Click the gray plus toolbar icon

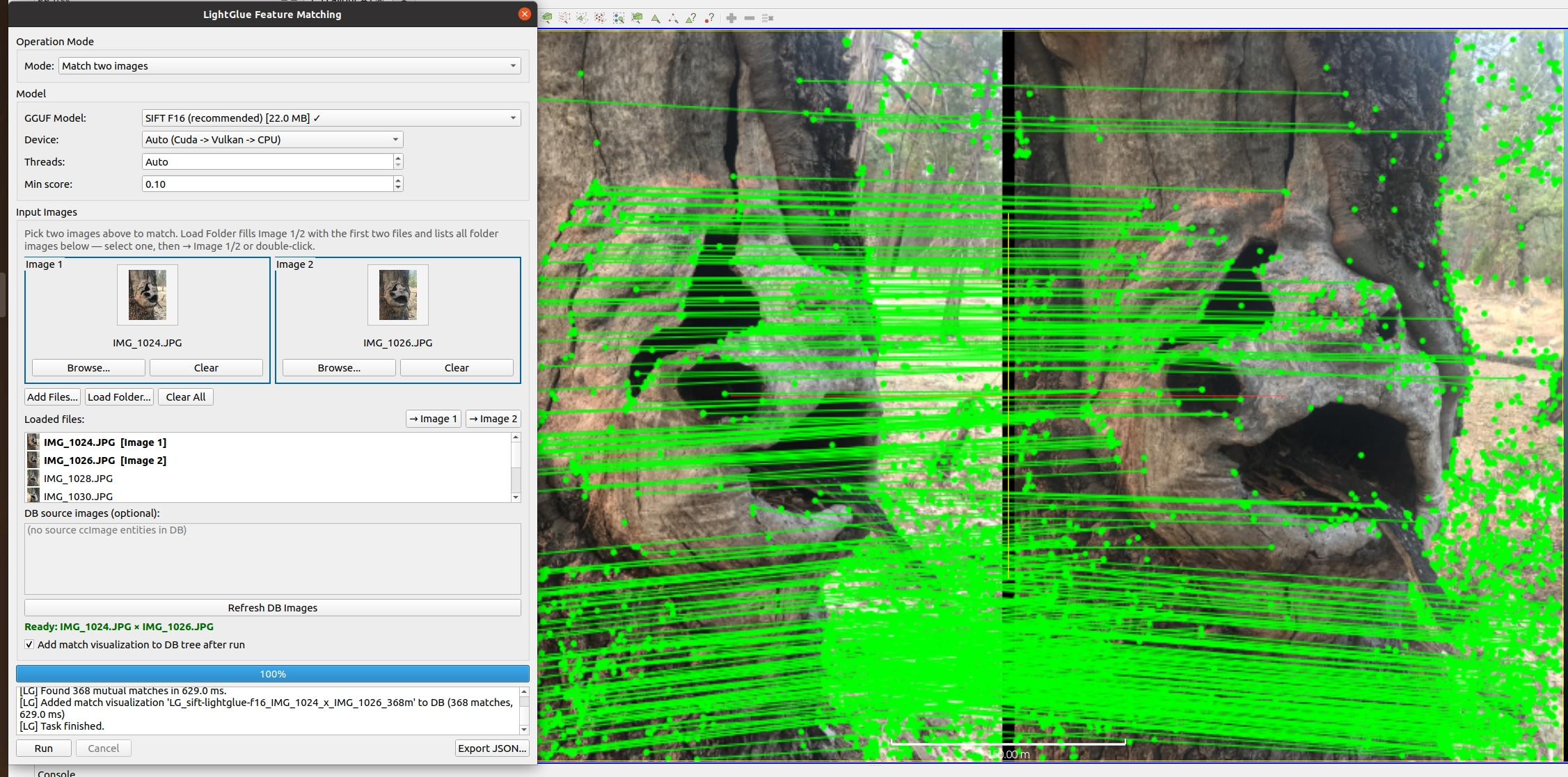pos(731,18)
